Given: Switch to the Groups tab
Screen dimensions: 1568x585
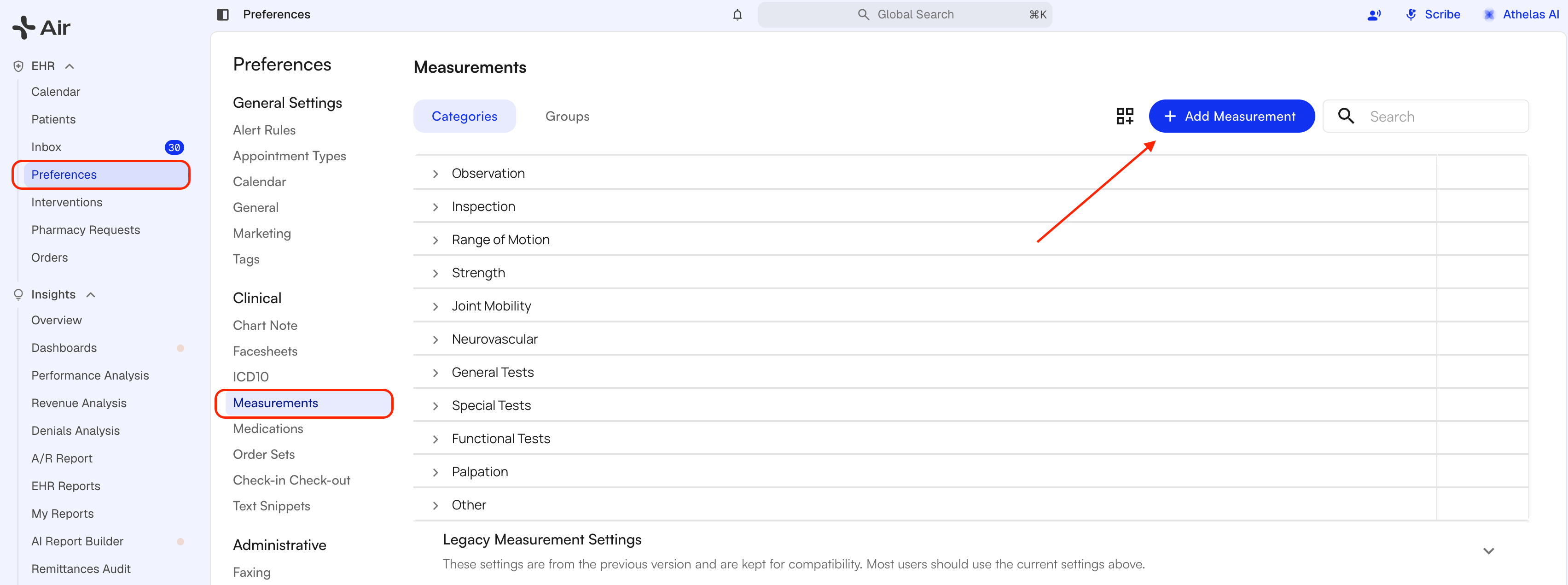Looking at the screenshot, I should 567,116.
